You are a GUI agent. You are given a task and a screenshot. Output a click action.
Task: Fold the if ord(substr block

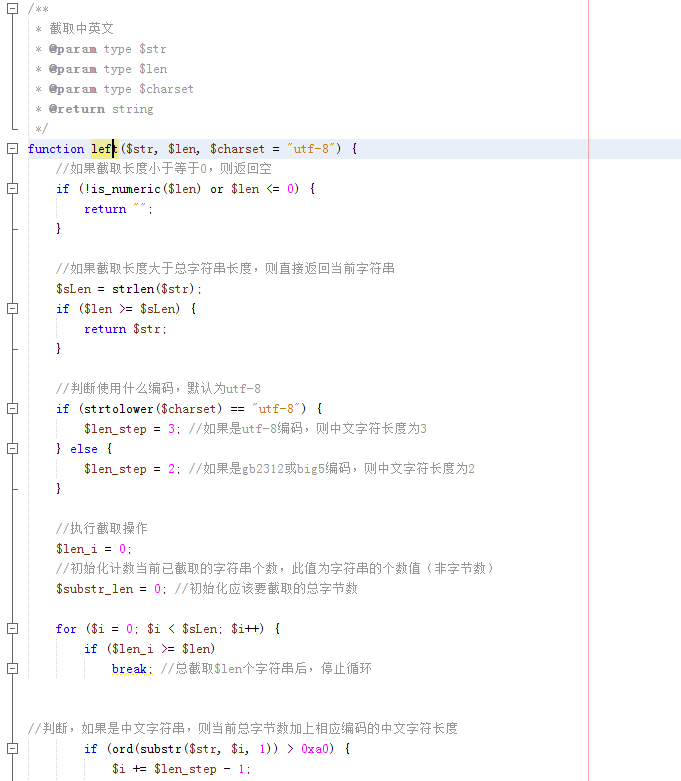tap(12, 749)
